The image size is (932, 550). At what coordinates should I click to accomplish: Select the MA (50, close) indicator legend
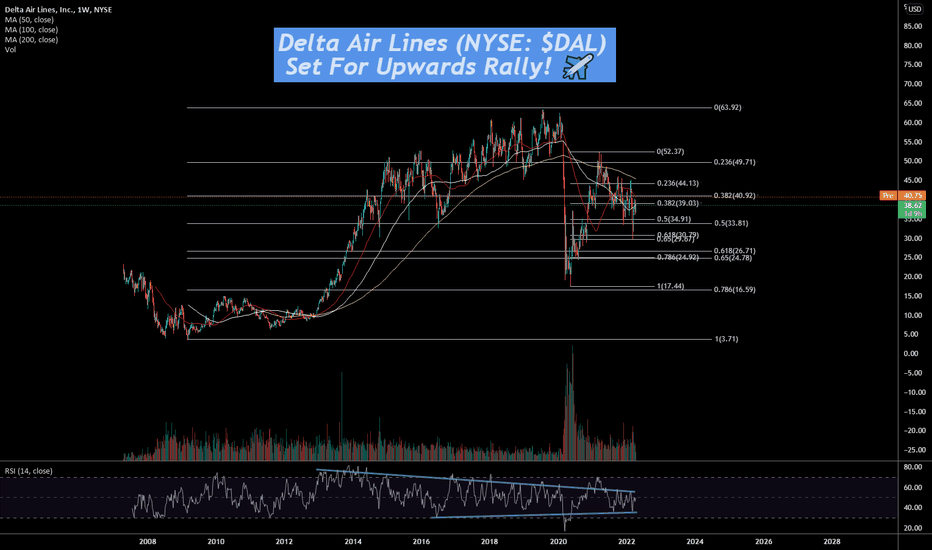(29, 20)
